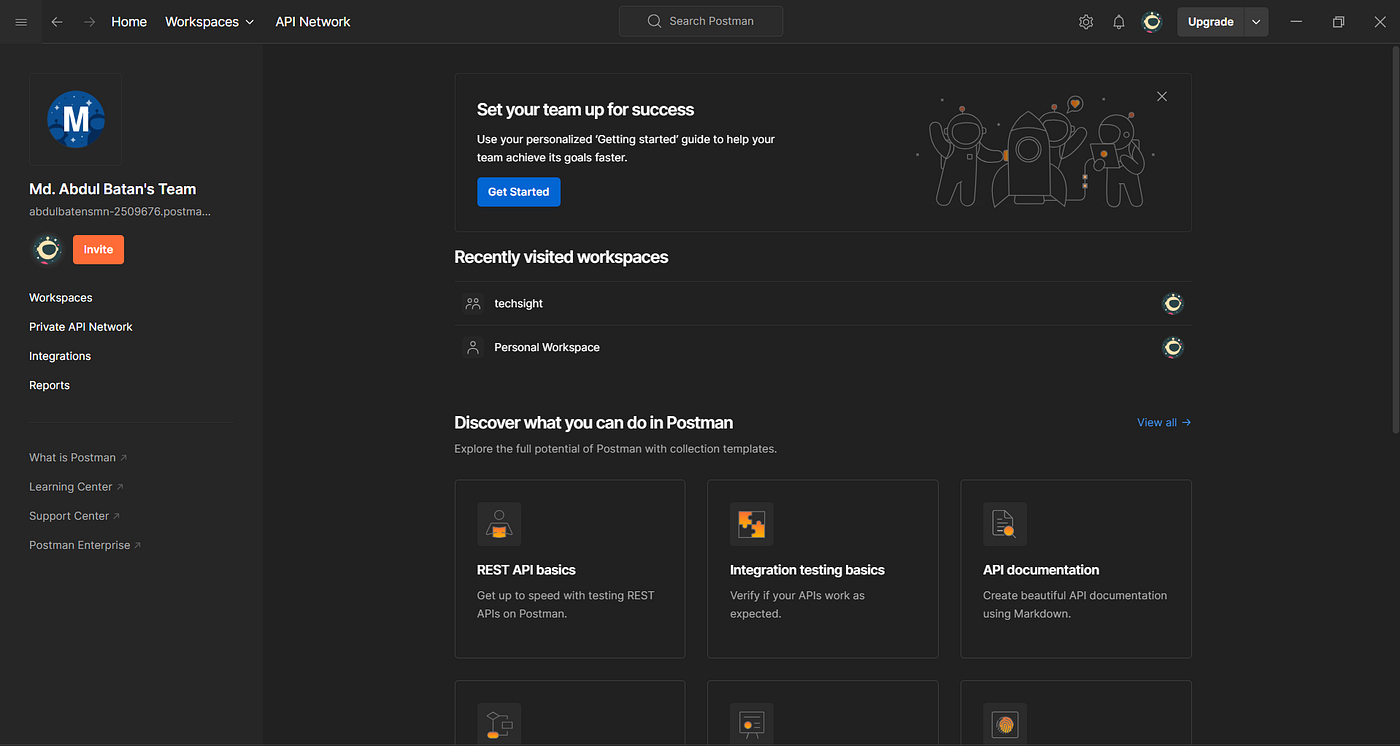Click the Integration testing puzzle icon
The height and width of the screenshot is (746, 1400).
[752, 524]
